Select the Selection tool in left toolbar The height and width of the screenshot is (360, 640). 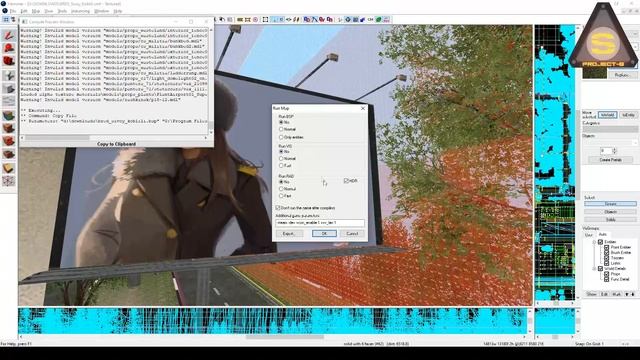9,36
